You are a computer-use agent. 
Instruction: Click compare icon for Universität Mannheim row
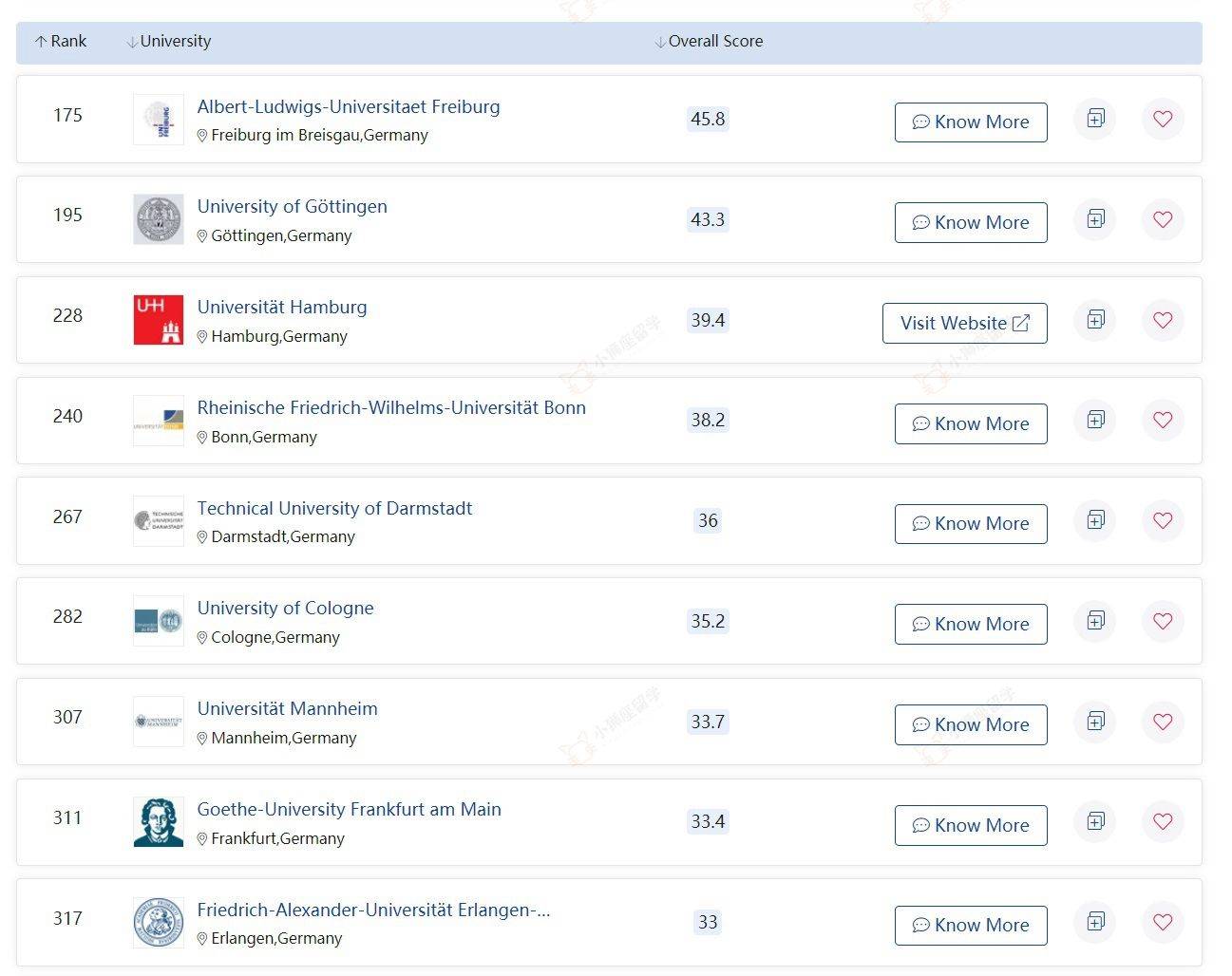tap(1095, 722)
